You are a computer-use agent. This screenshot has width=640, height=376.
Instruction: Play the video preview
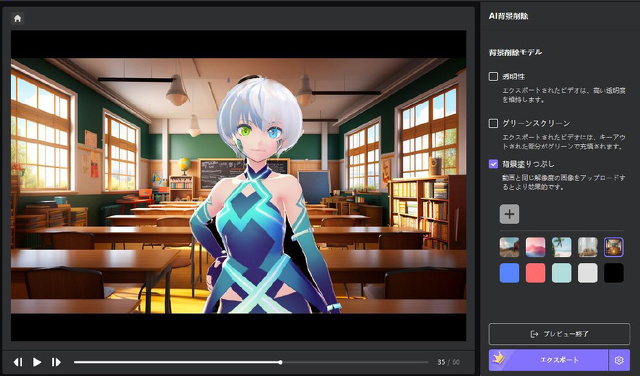coord(37,362)
